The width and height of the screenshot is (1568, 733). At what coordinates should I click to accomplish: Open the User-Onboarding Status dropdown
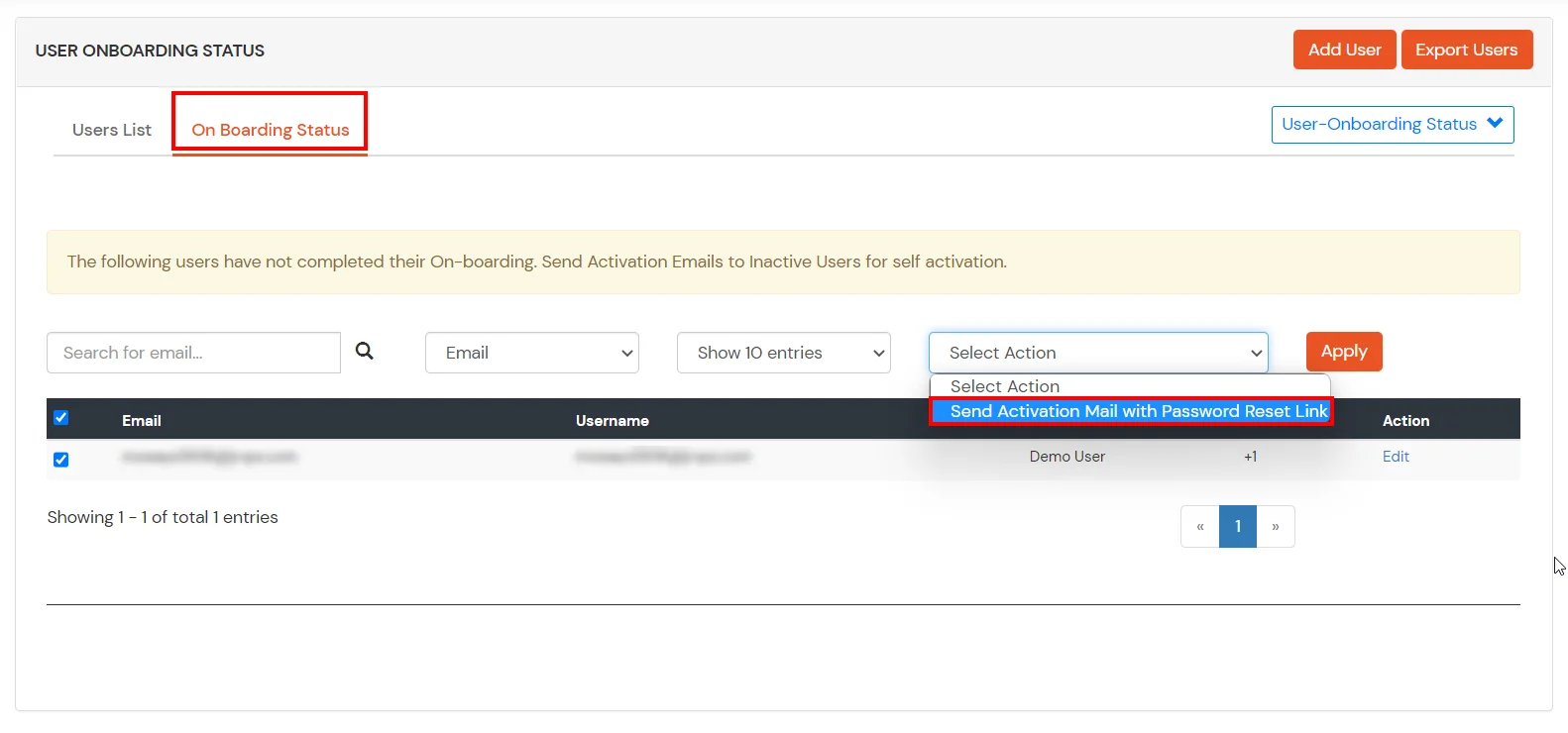[1393, 125]
